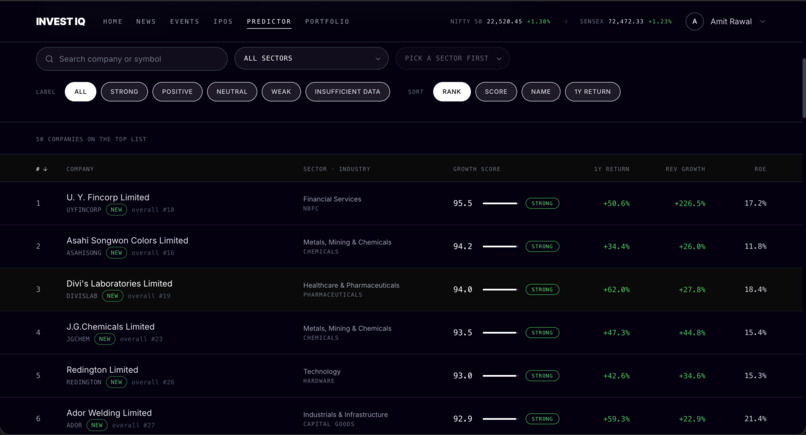Click the Rev Growth column header
This screenshot has width=806, height=435.
685,169
